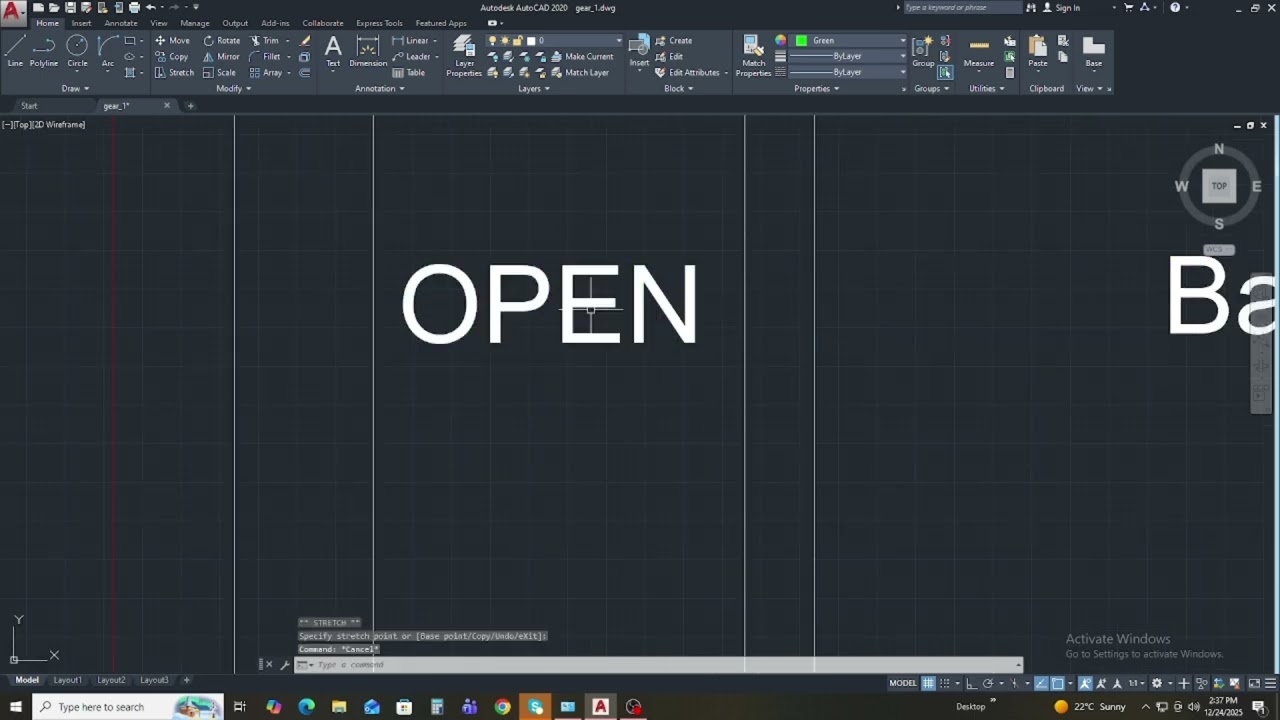Click the Mirror command
1280x720 pixels.
coord(221,57)
